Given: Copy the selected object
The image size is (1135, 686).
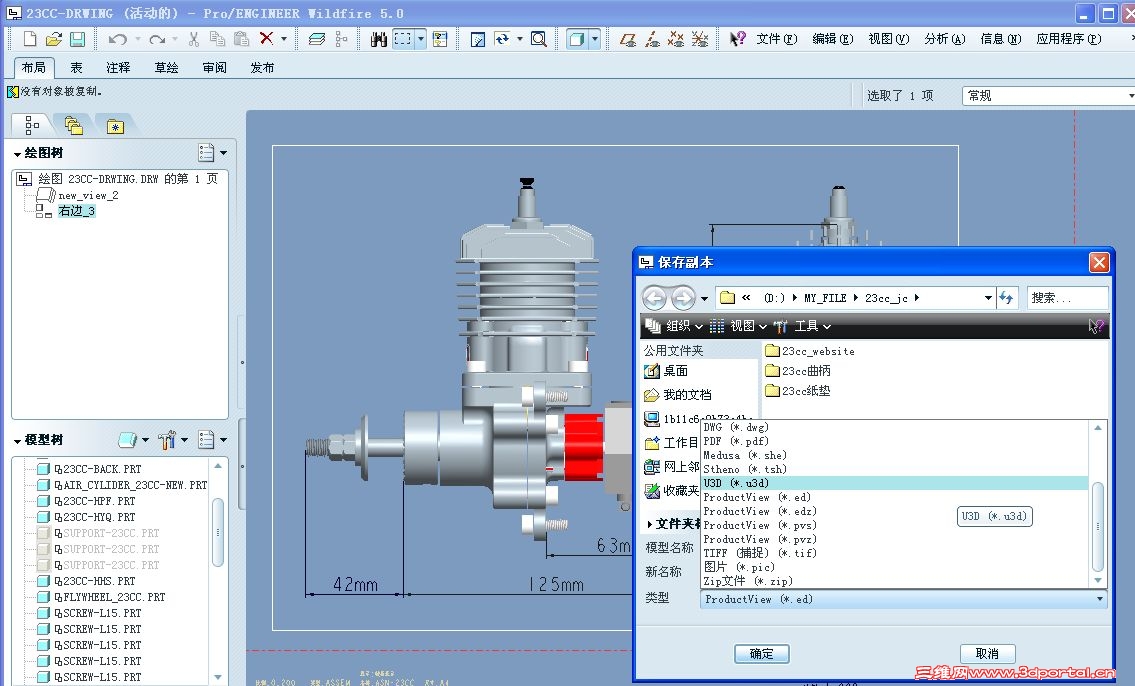Looking at the screenshot, I should click(217, 39).
